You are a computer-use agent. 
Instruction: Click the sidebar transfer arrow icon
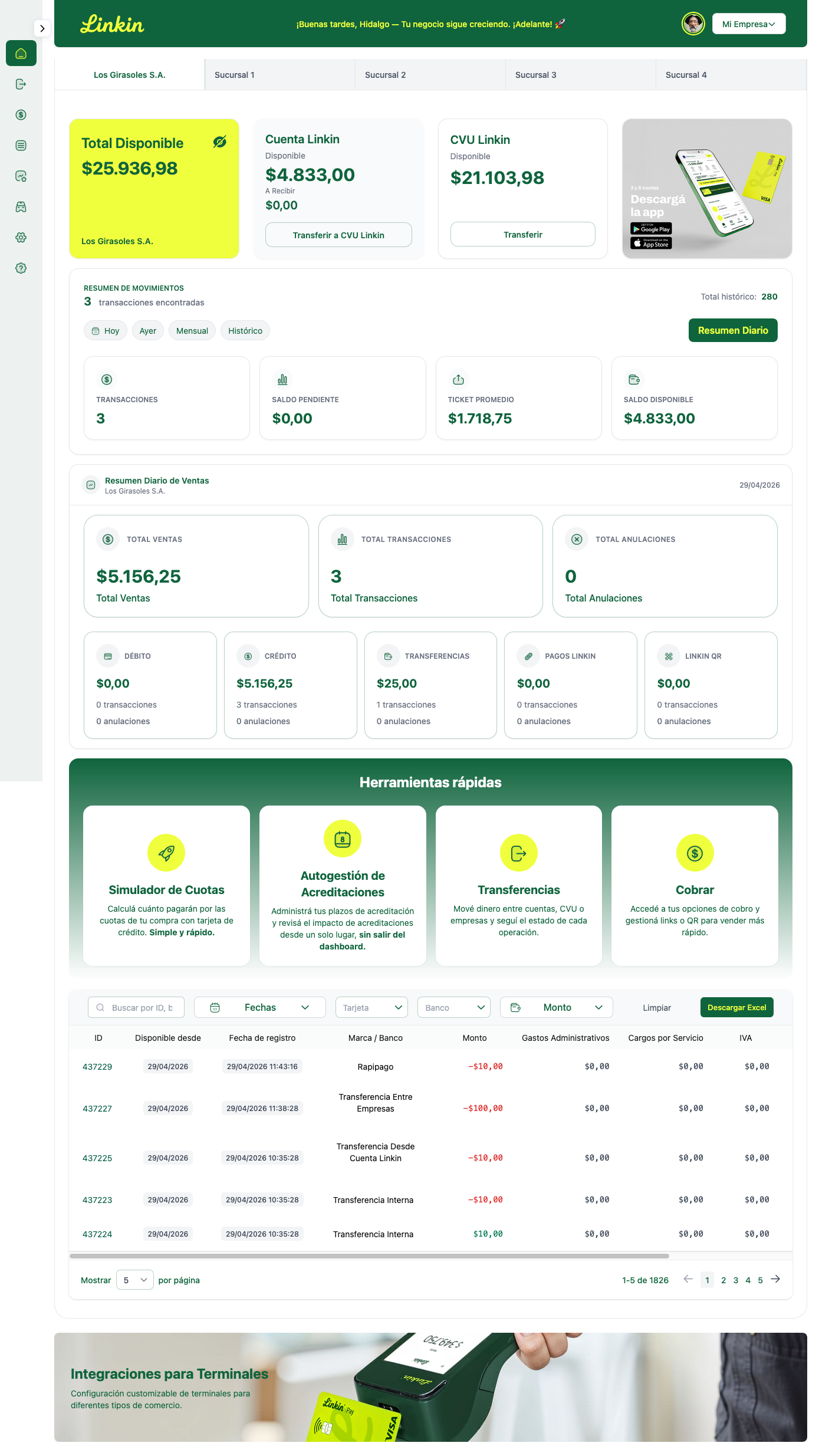[21, 84]
